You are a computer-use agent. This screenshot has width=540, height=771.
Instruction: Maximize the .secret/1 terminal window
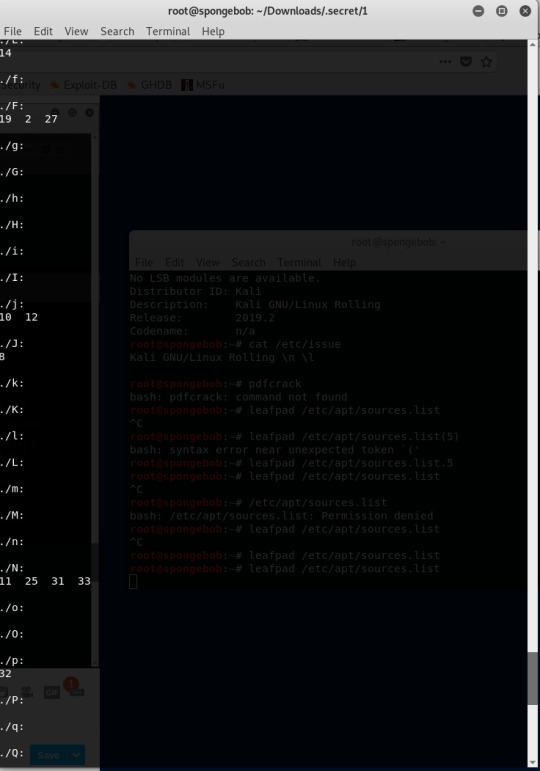[x=502, y=11]
